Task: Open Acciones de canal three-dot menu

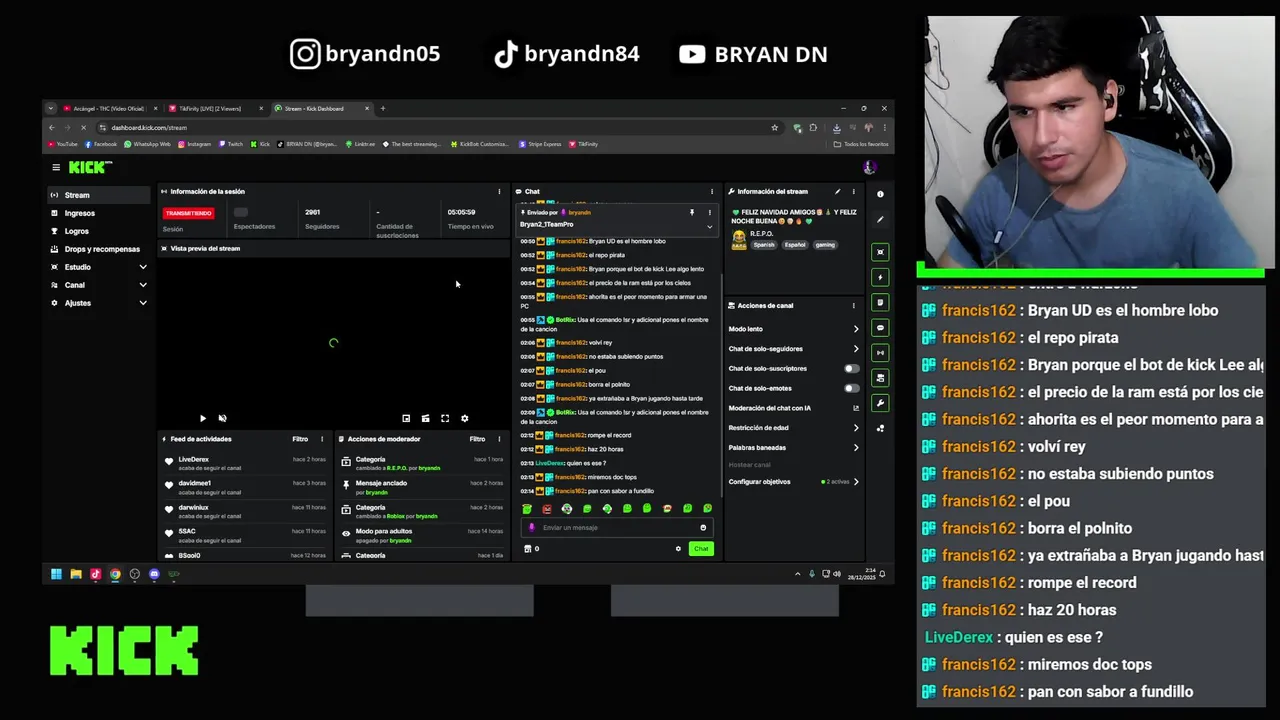Action: pyautogui.click(x=853, y=305)
